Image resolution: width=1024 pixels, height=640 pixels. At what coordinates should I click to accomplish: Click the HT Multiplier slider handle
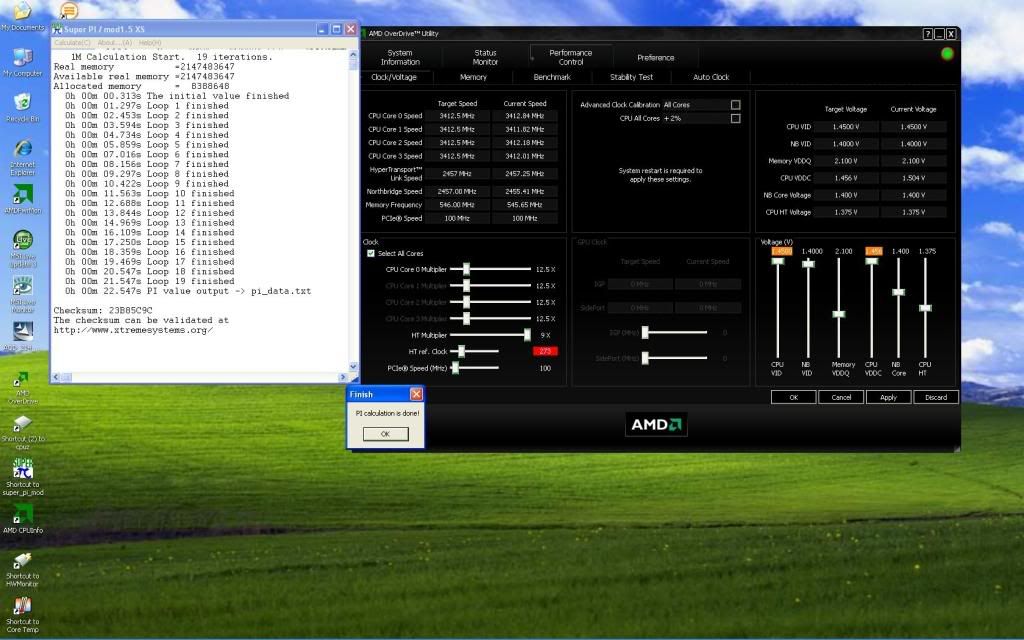527,335
